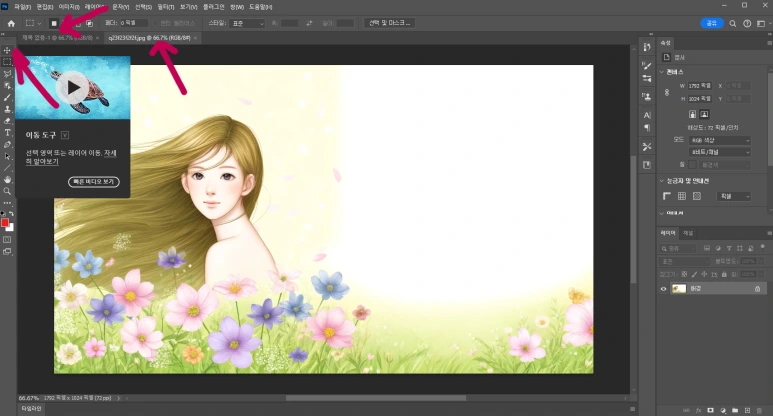Open the RGB 색상 mode dropdown

pos(719,140)
